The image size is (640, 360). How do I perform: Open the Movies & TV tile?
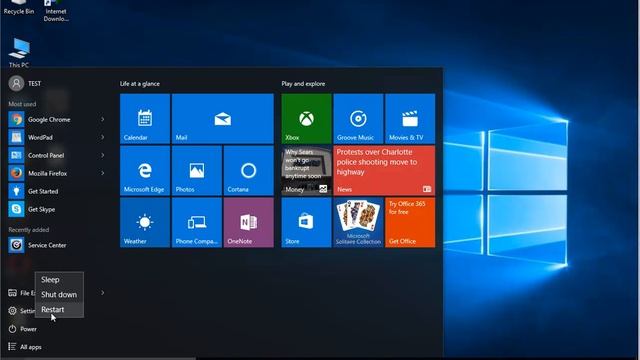pyautogui.click(x=410, y=119)
